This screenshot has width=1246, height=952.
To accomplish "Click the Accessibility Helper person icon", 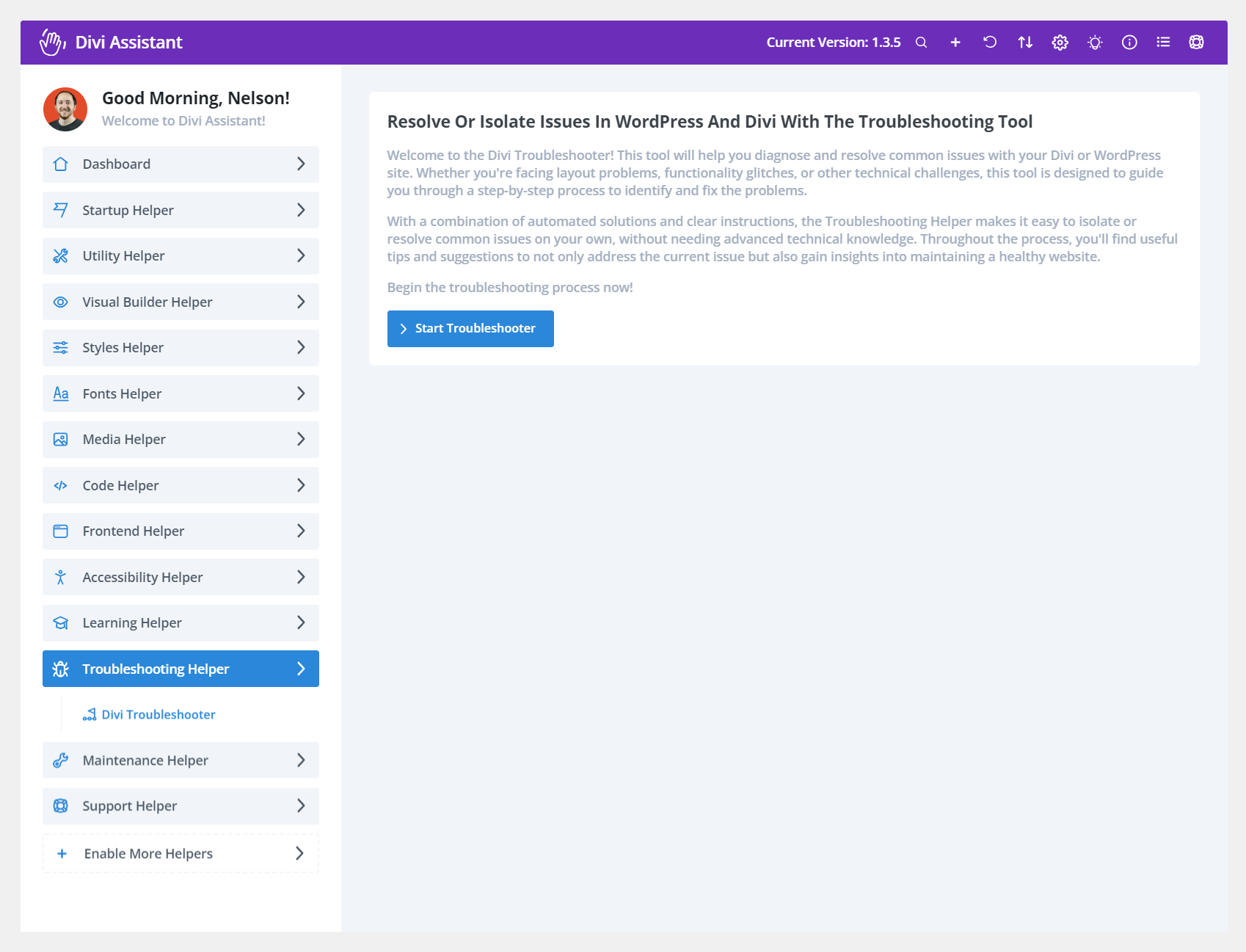I will coord(61,577).
